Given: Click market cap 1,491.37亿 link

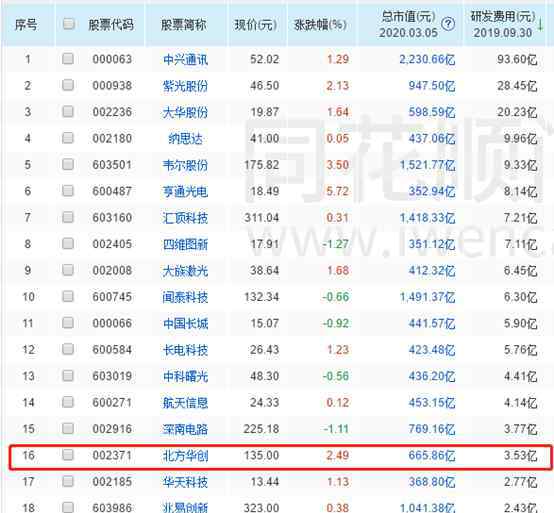Looking at the screenshot, I should click(427, 297).
